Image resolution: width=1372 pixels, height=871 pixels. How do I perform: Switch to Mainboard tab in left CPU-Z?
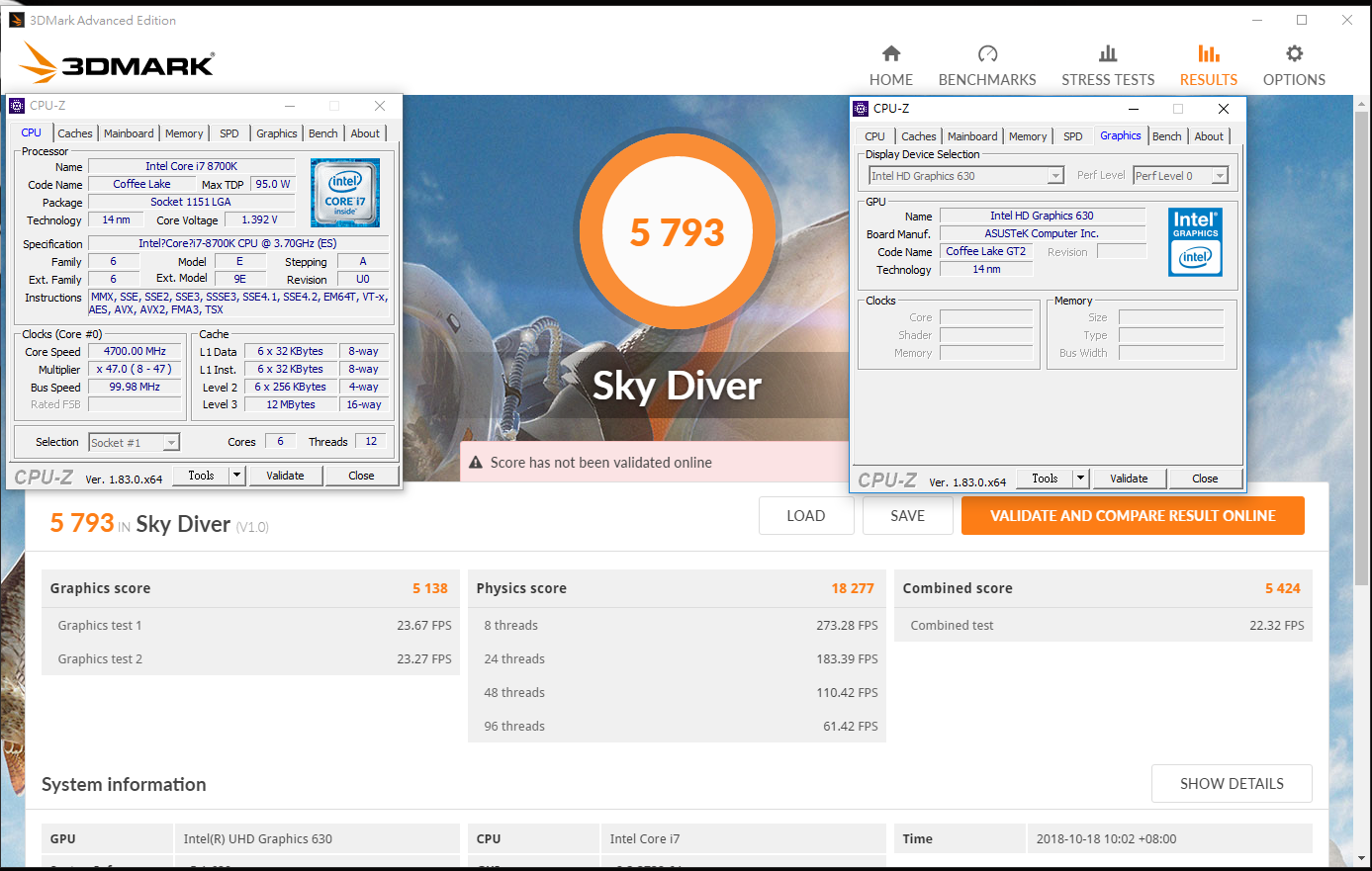pos(129,133)
